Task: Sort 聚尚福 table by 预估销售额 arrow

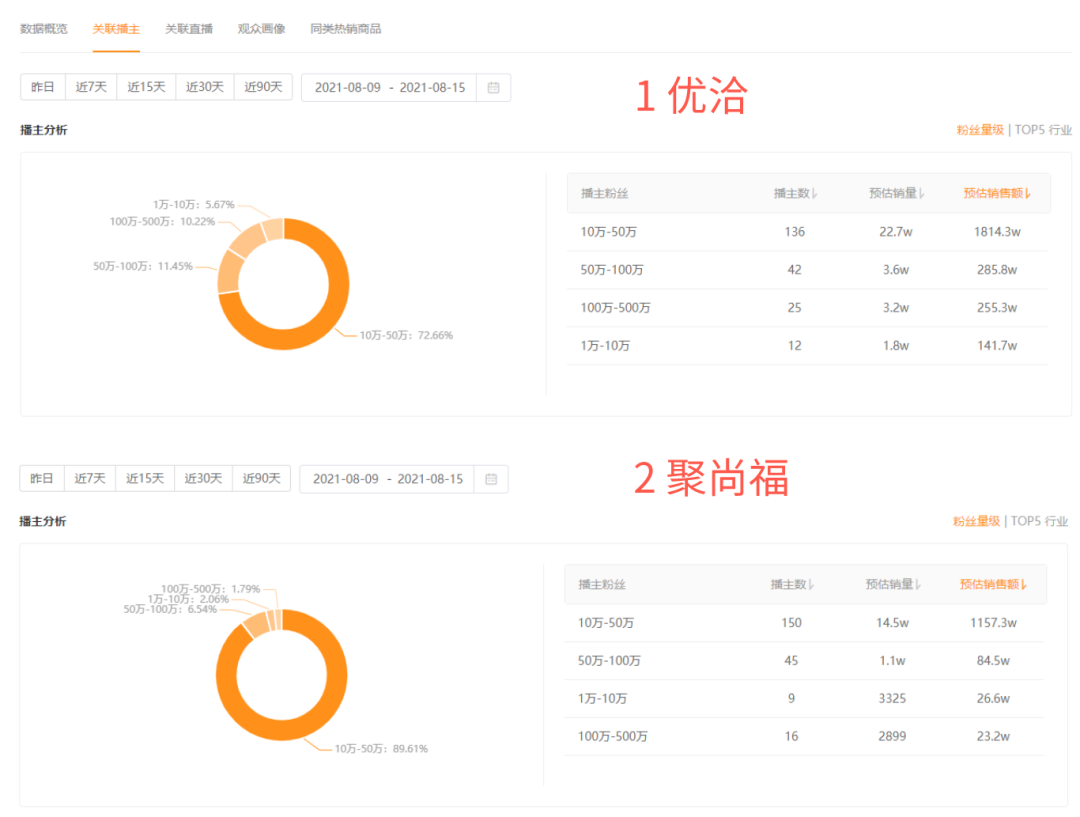Action: (x=1024, y=585)
